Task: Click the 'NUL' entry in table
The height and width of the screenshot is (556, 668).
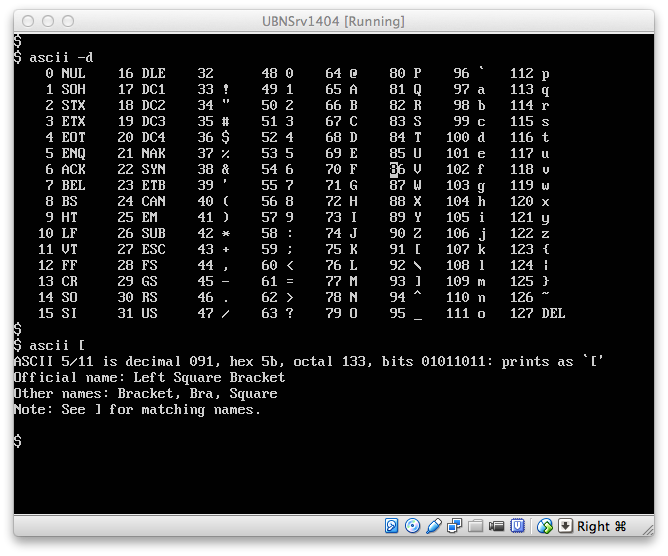Action: pos(73,73)
